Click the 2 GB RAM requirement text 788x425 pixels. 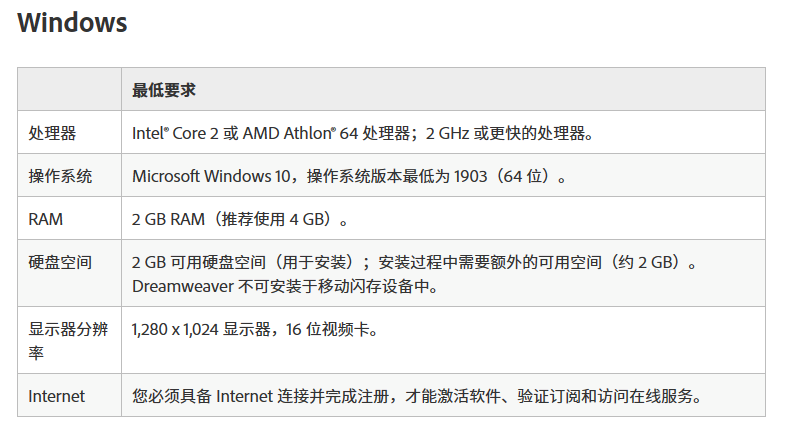(x=240, y=220)
